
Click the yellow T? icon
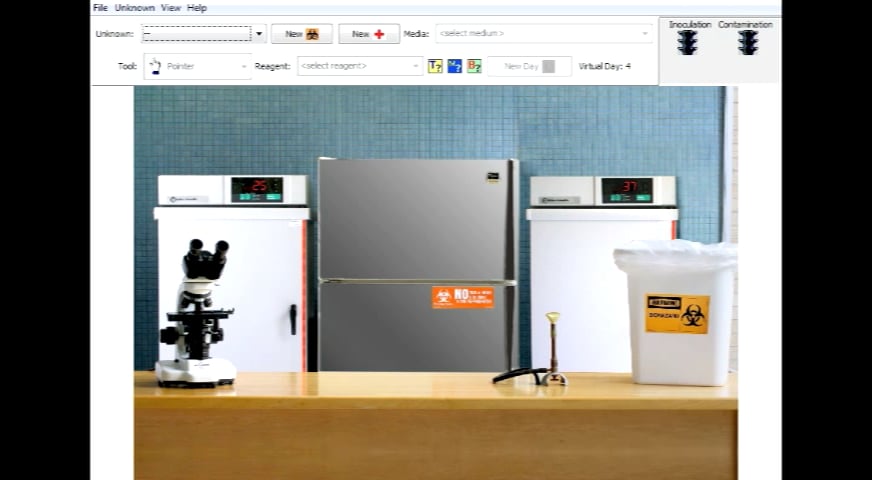pos(435,66)
